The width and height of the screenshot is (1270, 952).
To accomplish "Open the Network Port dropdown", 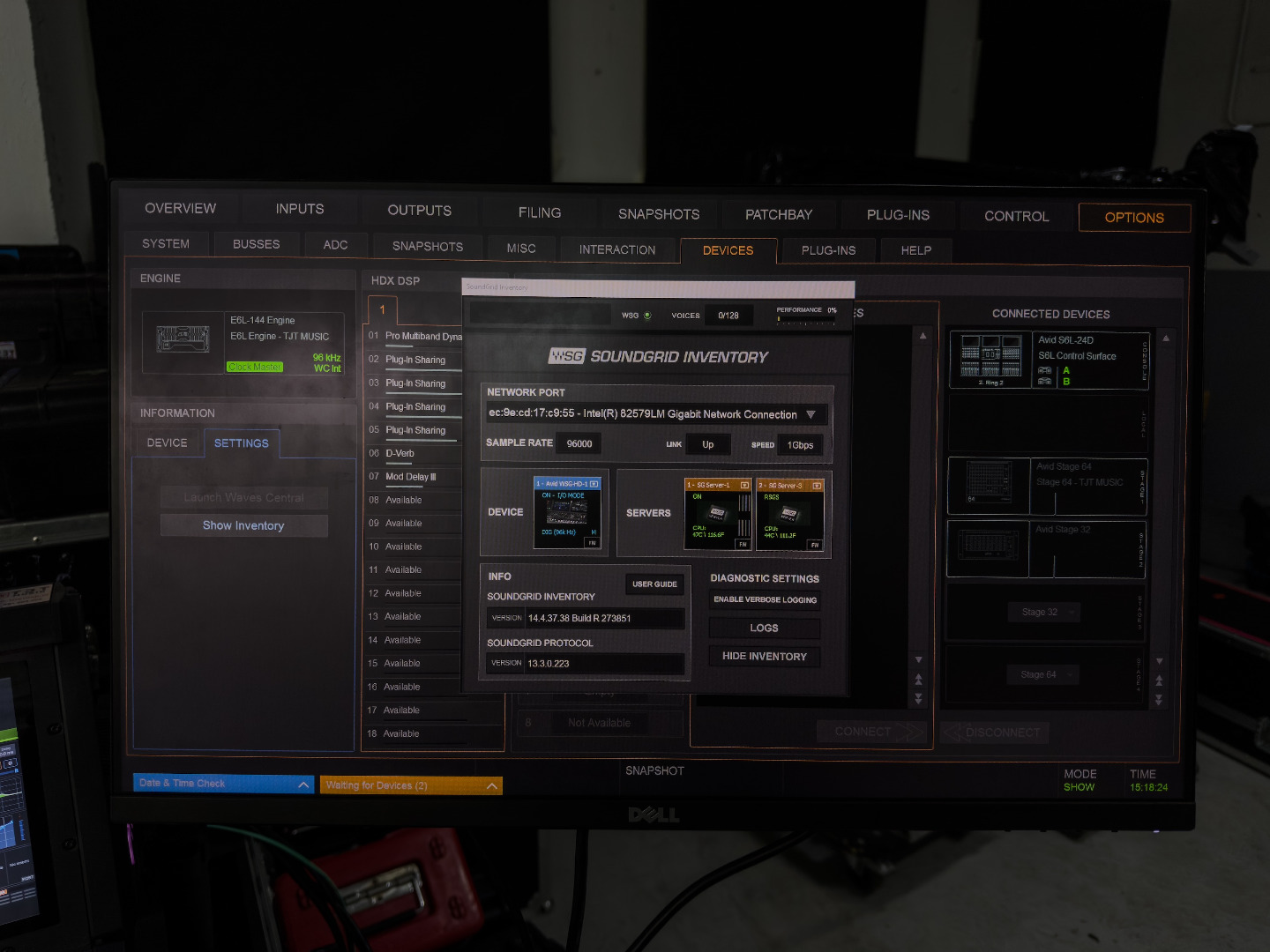I will (811, 414).
